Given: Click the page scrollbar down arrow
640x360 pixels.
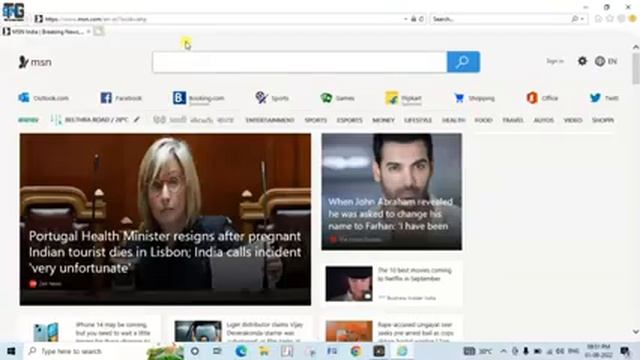Looking at the screenshot, I should [636, 331].
